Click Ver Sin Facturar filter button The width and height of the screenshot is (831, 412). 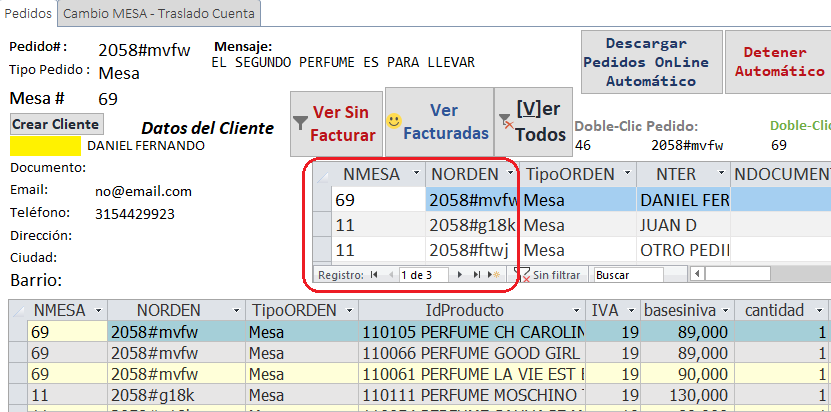click(335, 123)
